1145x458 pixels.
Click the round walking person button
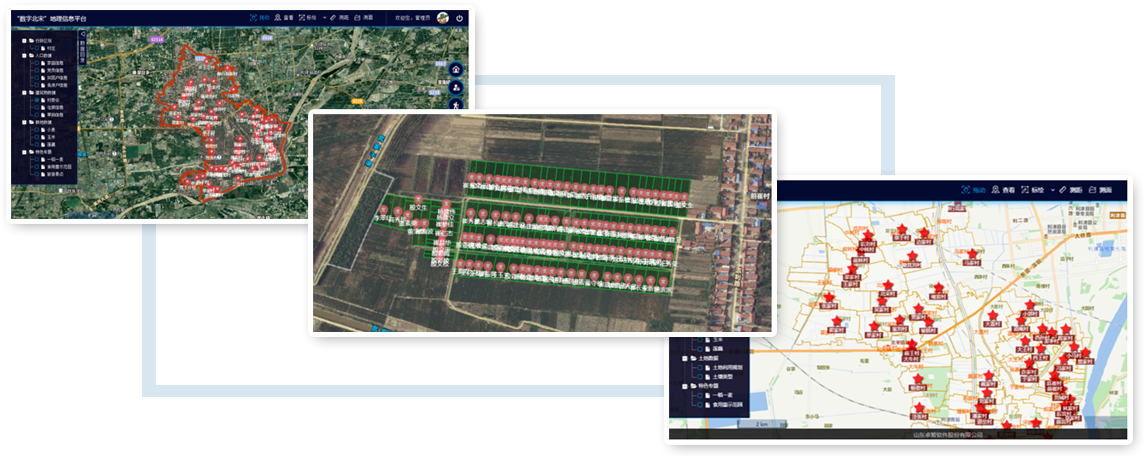(x=456, y=104)
